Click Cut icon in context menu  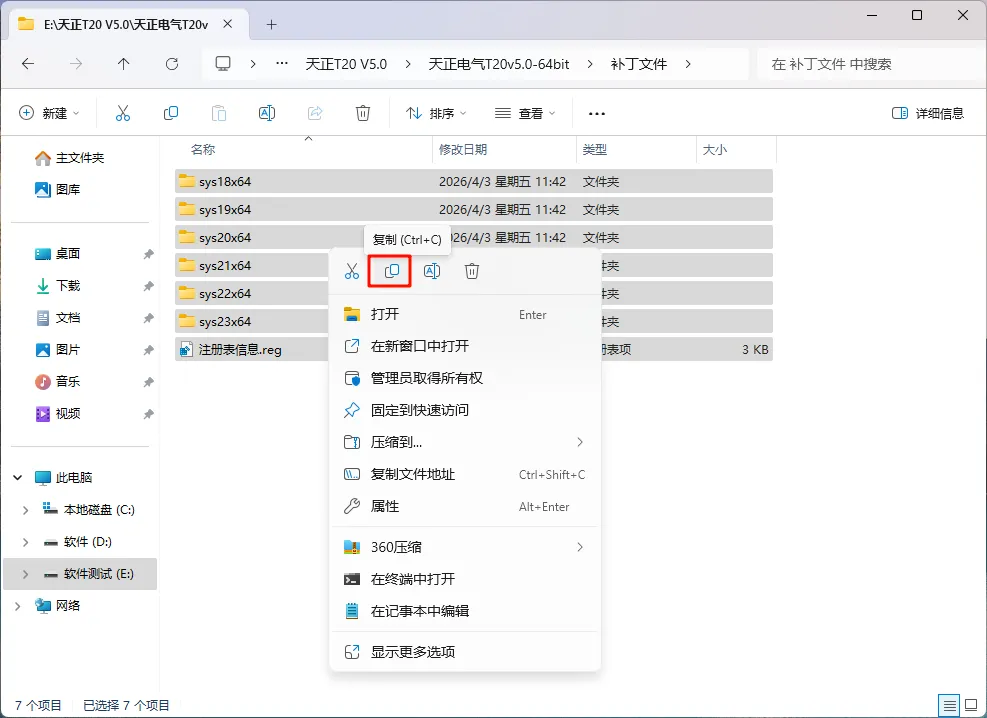tap(352, 271)
